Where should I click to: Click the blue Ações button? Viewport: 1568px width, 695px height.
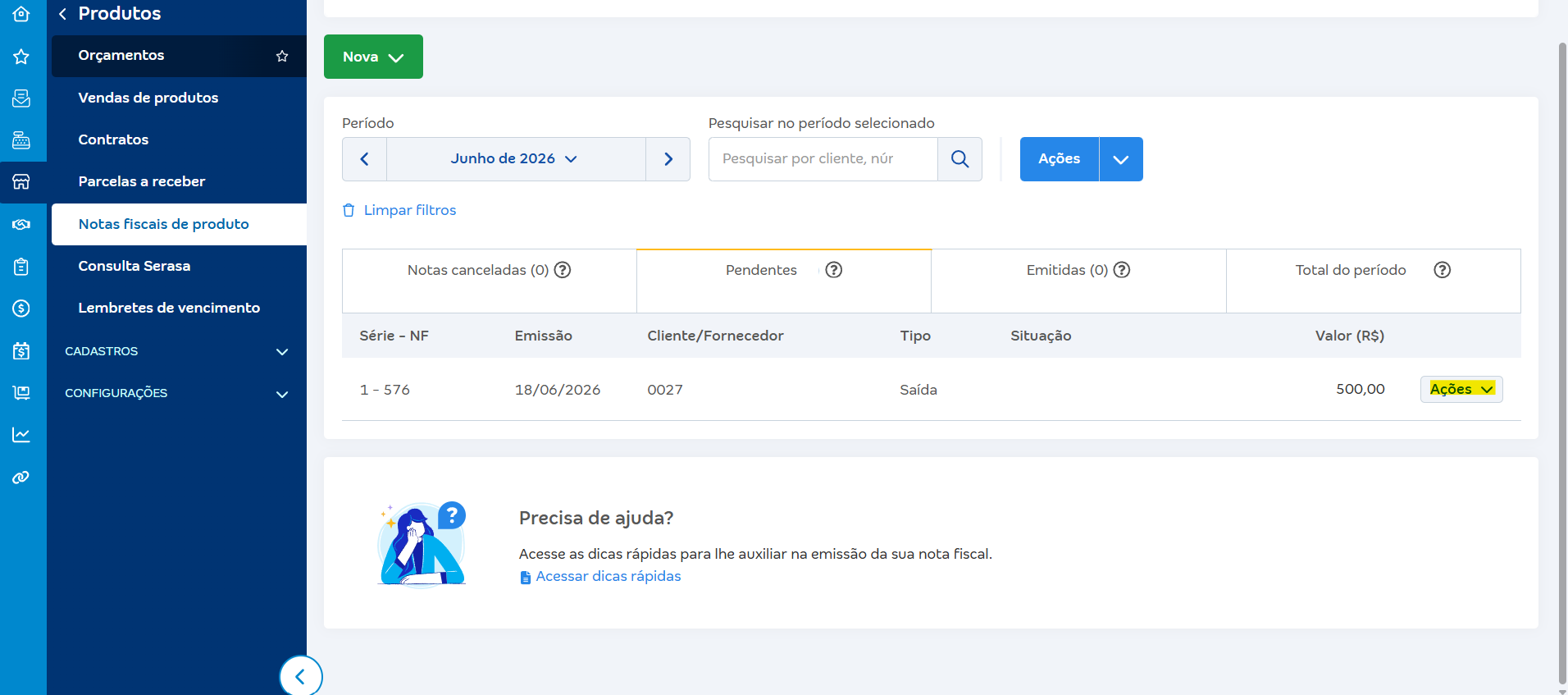[1060, 159]
